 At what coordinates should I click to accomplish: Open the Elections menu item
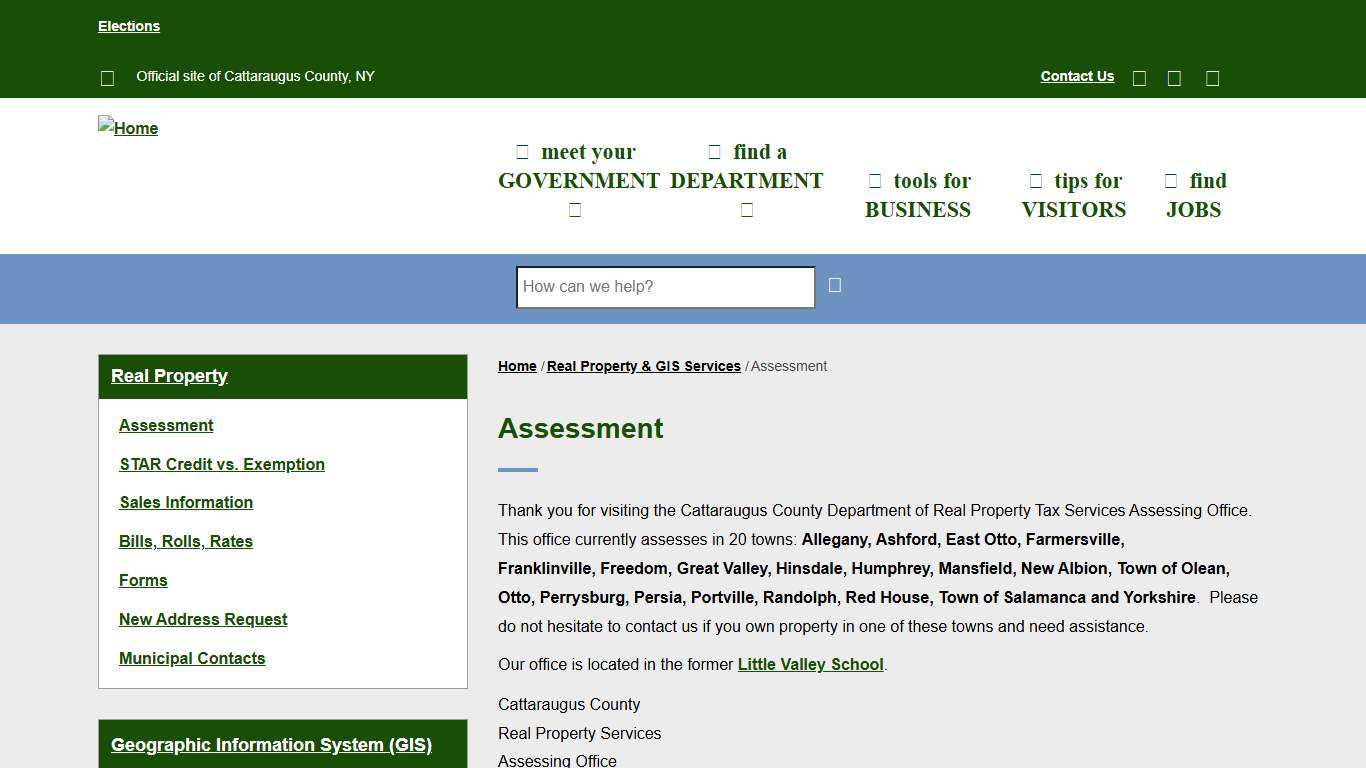(x=128, y=26)
